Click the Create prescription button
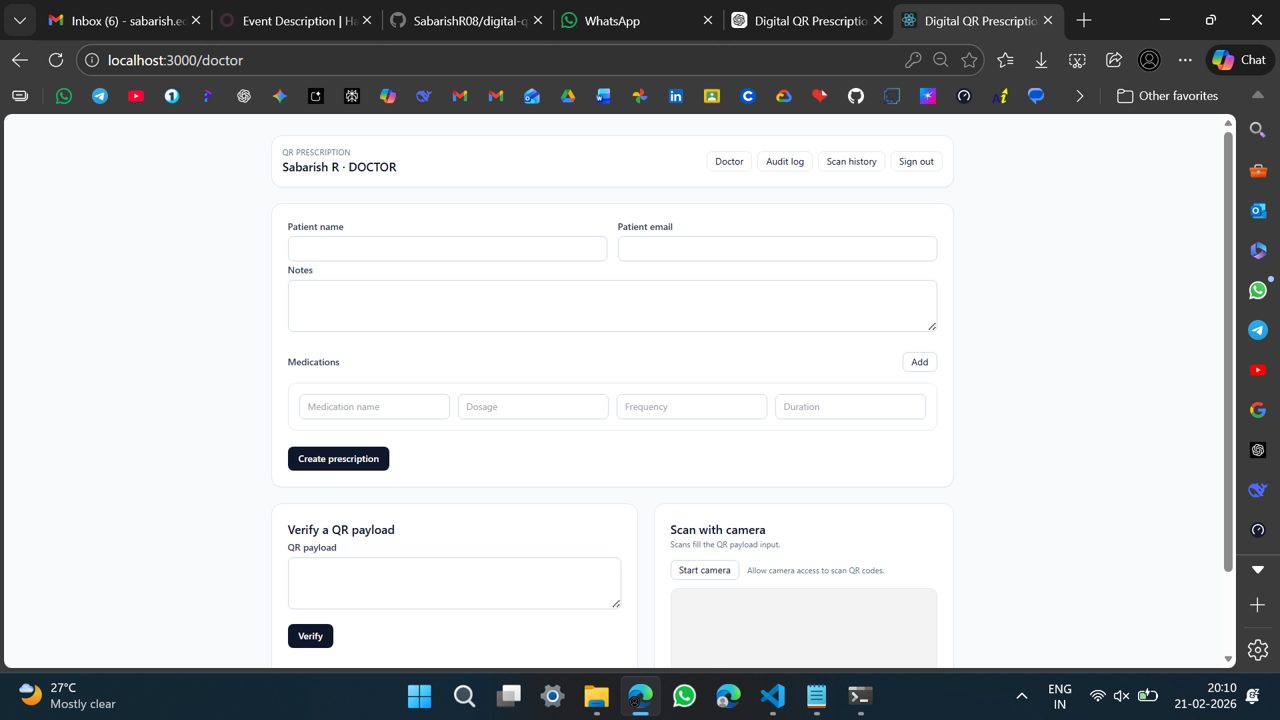 [338, 459]
